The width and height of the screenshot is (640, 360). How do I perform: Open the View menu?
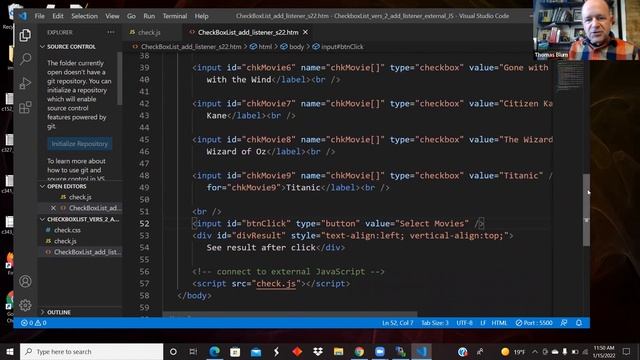[x=112, y=16]
